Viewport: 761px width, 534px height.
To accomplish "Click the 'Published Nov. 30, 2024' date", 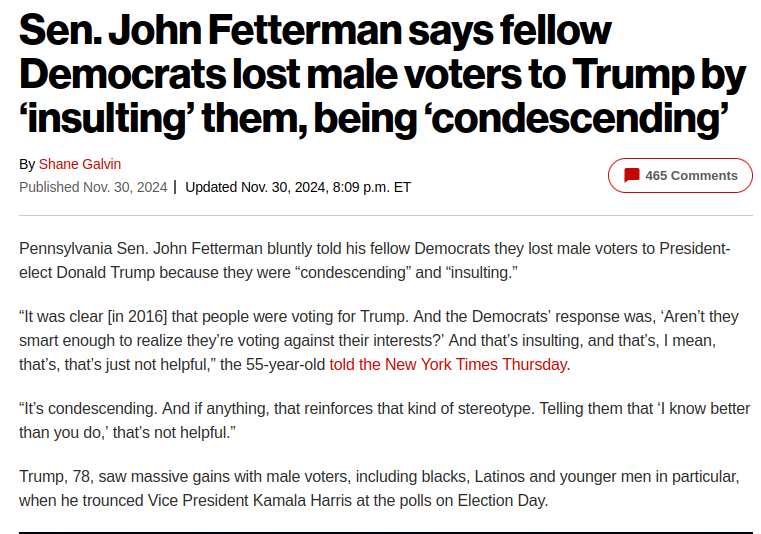I will point(93,187).
